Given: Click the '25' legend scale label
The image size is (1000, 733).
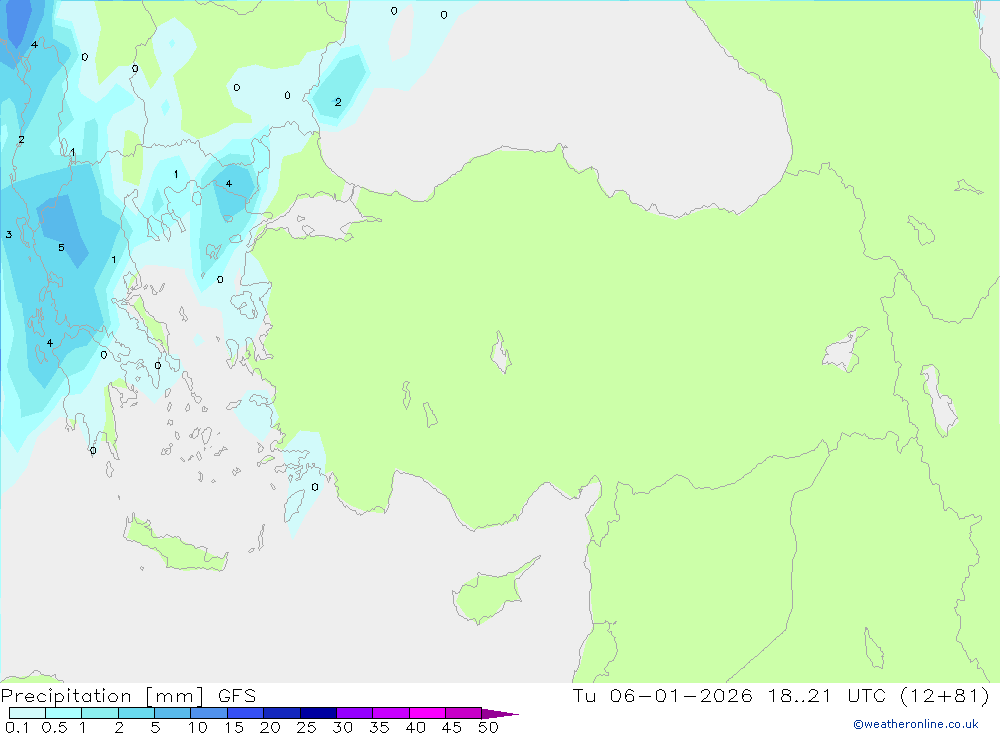Looking at the screenshot, I should pos(307,727).
